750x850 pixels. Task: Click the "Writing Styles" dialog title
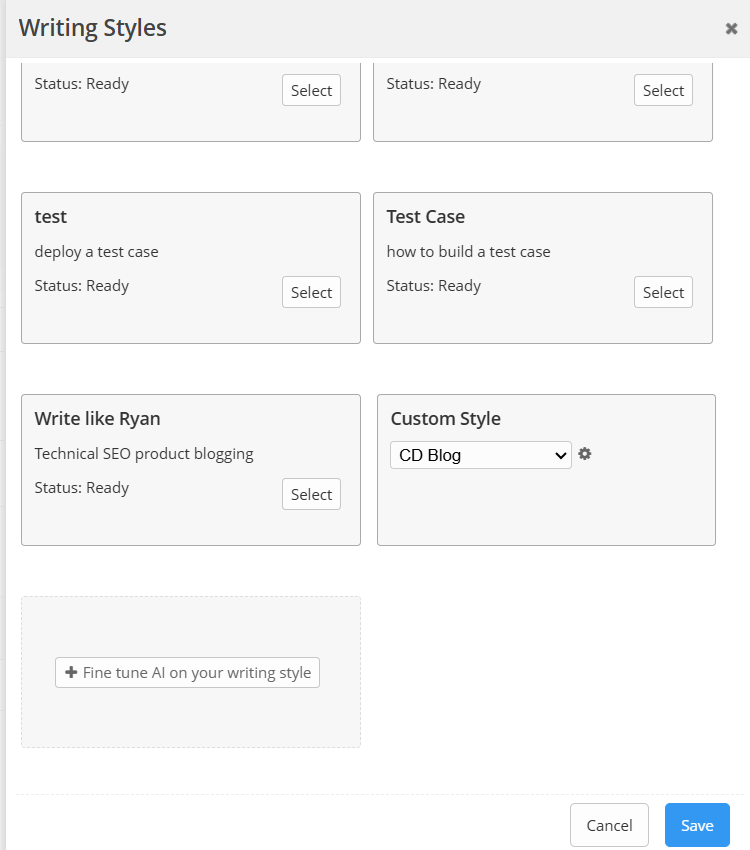pyautogui.click(x=93, y=28)
